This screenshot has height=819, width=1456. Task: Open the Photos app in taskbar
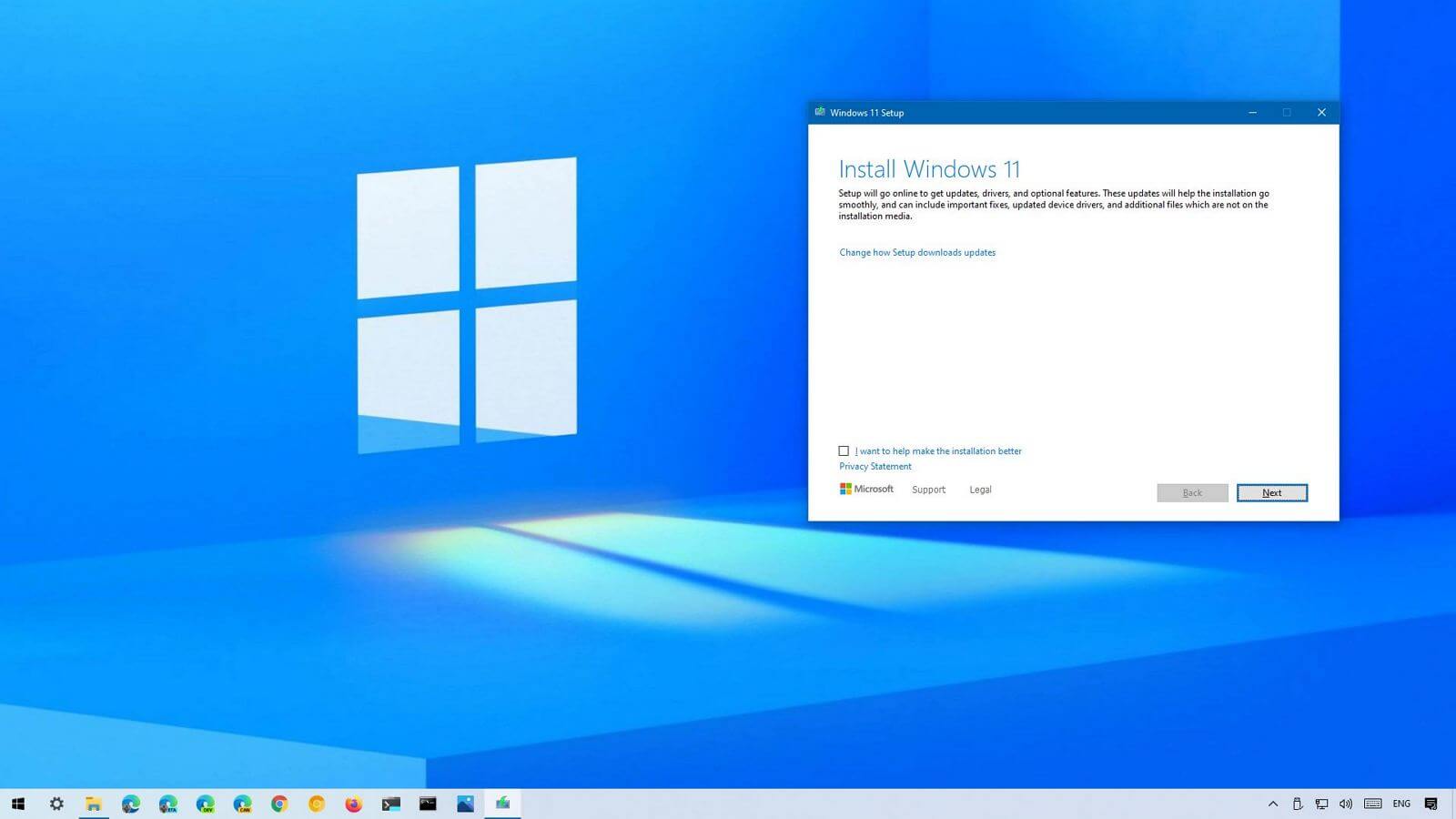(x=465, y=804)
